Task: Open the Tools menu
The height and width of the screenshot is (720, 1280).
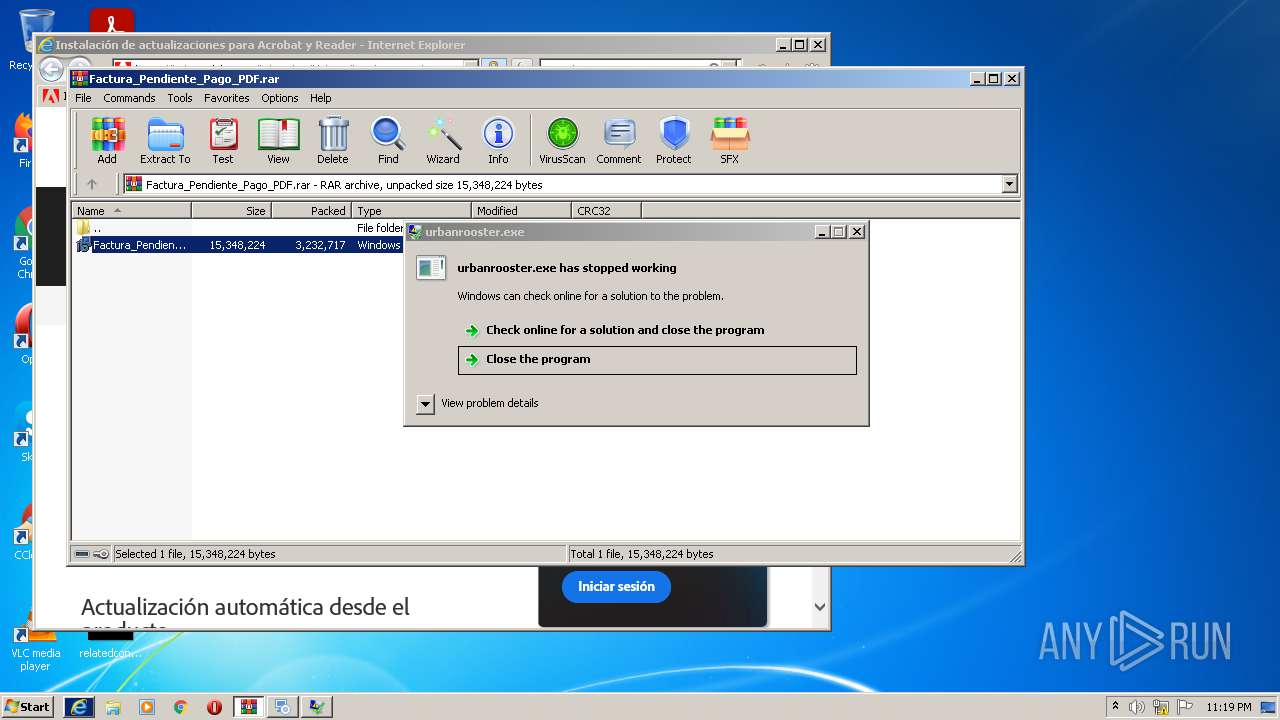Action: pos(180,98)
